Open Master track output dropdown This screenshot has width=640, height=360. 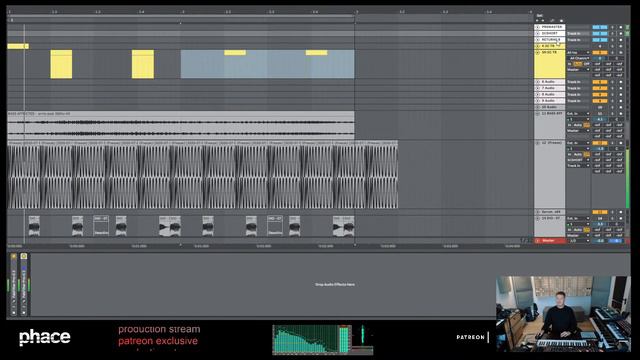pos(578,241)
